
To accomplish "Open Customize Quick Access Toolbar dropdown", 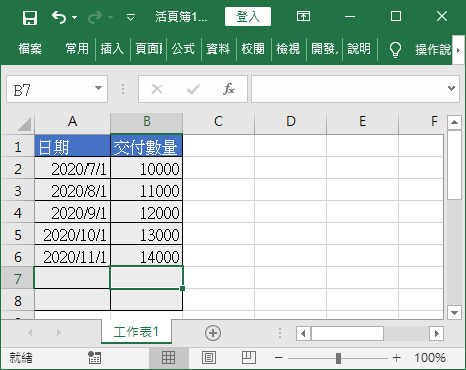I will 131,17.
